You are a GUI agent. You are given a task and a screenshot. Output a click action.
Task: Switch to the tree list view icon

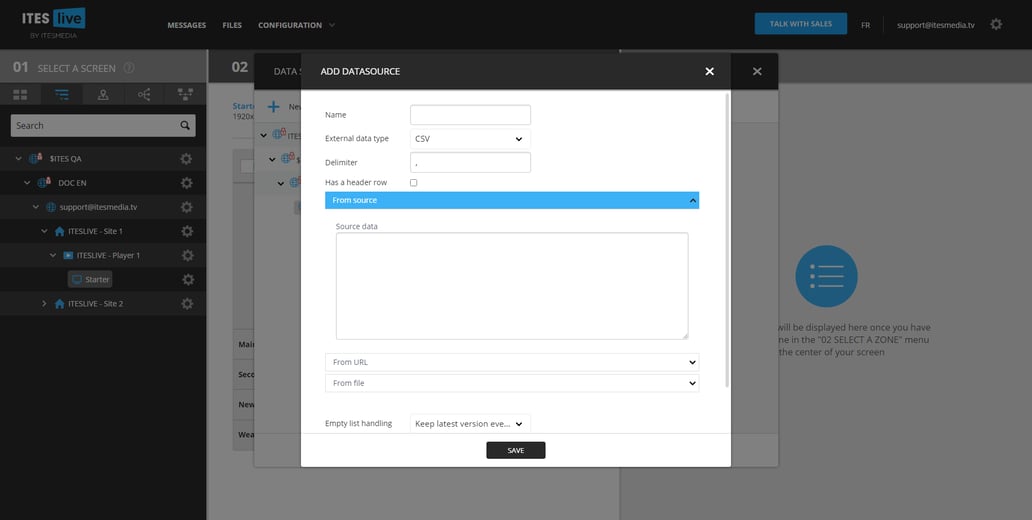click(x=62, y=95)
